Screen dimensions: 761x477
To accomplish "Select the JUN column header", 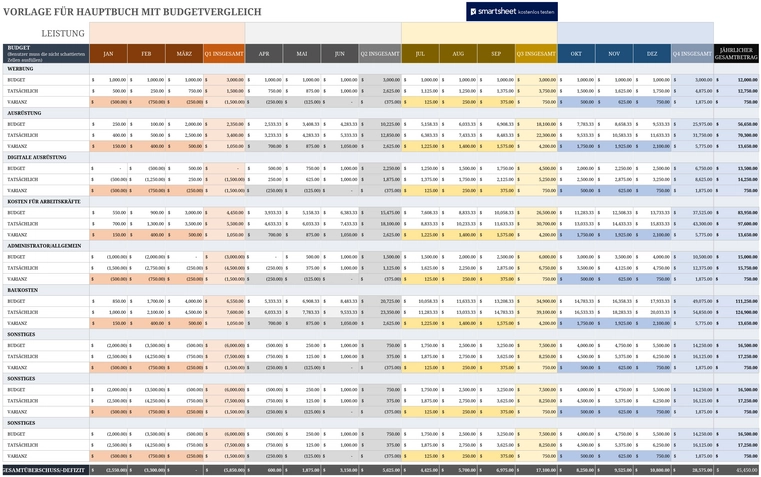I will 340,54.
